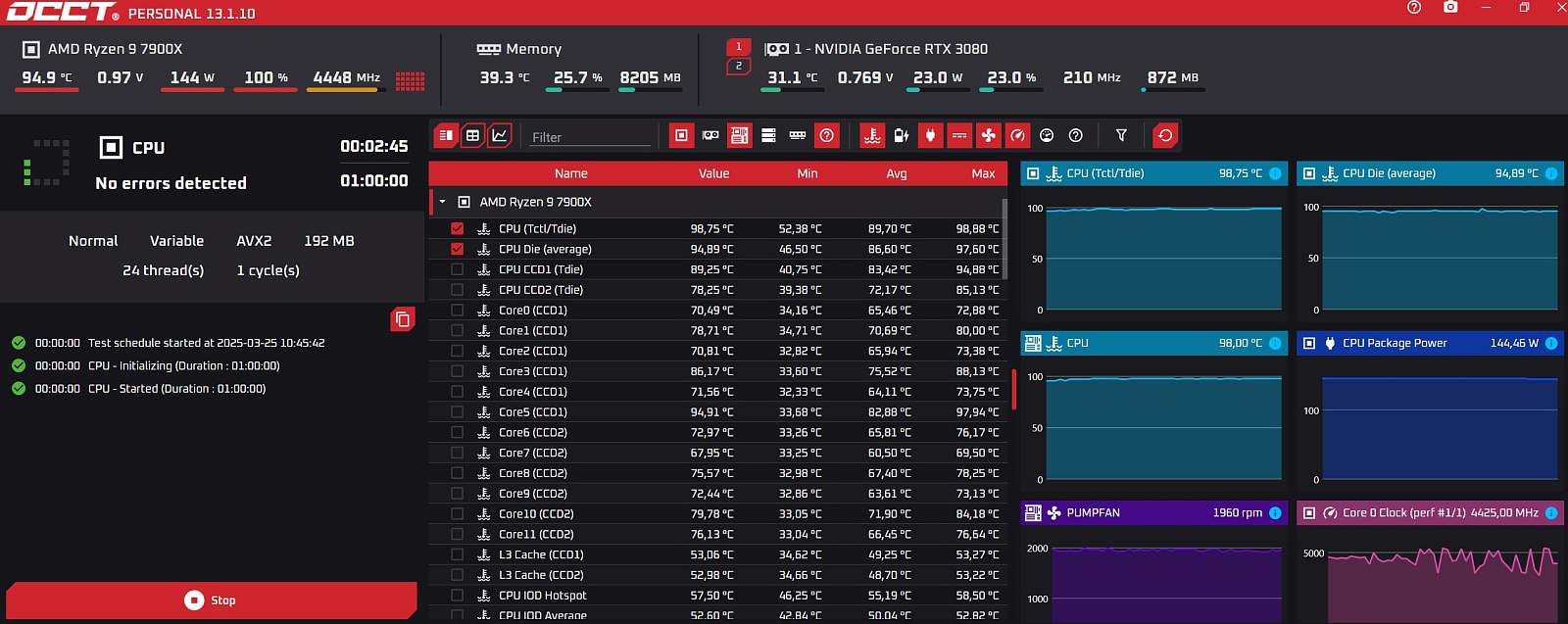Image resolution: width=1568 pixels, height=624 pixels.
Task: Open help from the title bar question mark
Action: pos(1414,7)
